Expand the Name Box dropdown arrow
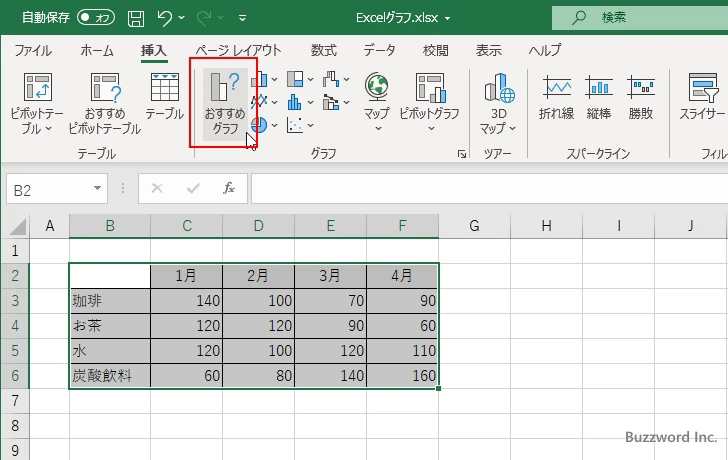728x460 pixels. pyautogui.click(x=98, y=188)
